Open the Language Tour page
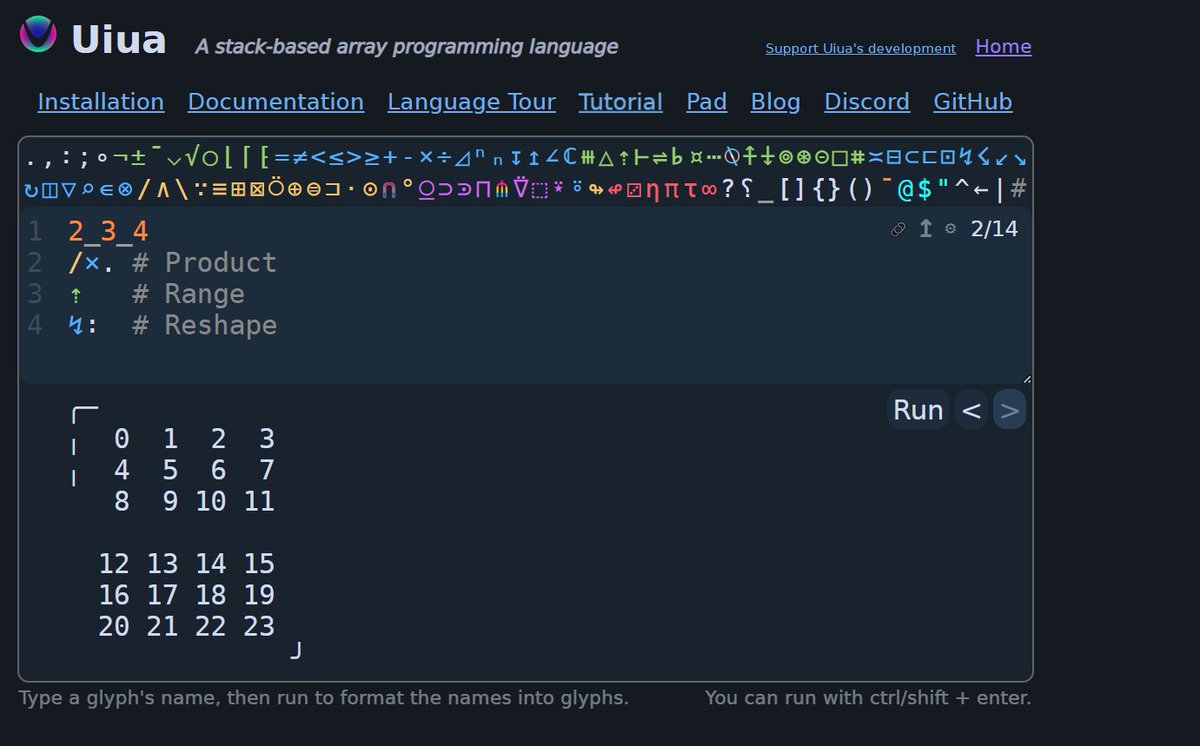1200x746 pixels. [471, 102]
